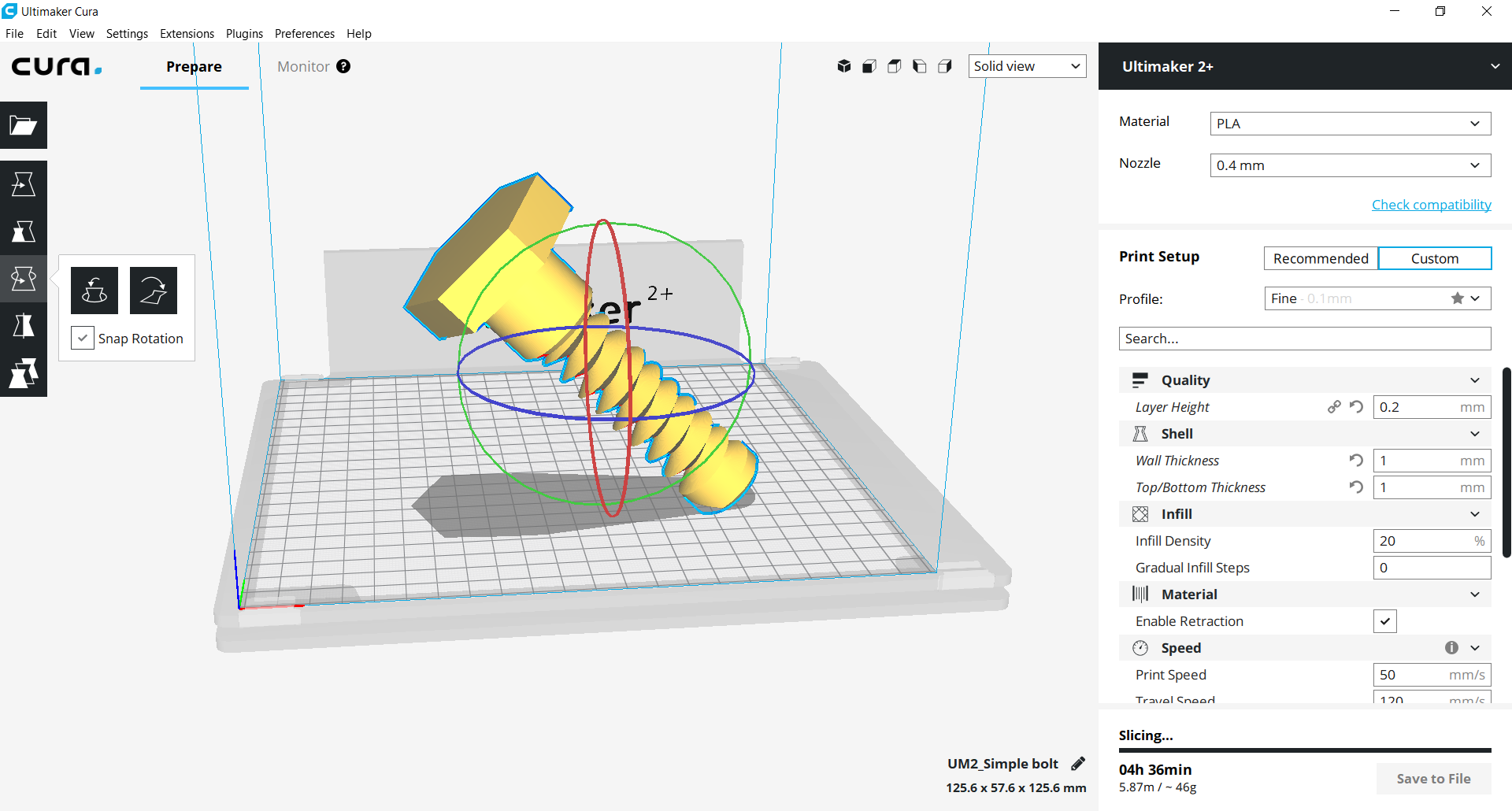The image size is (1512, 811).
Task: Click the Reset rotation button
Action: [x=94, y=291]
